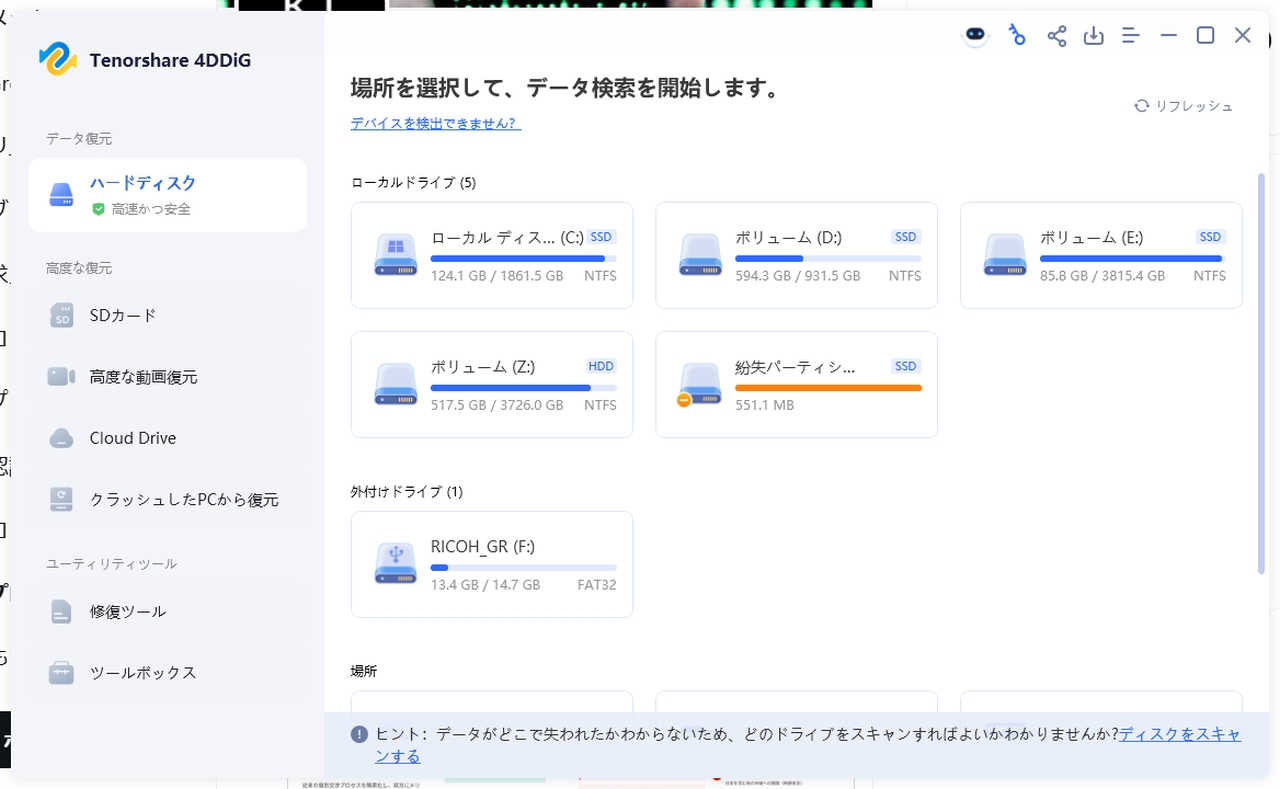This screenshot has width=1280, height=789.
Task: Click the download/import icon in title bar
Action: 1094,36
